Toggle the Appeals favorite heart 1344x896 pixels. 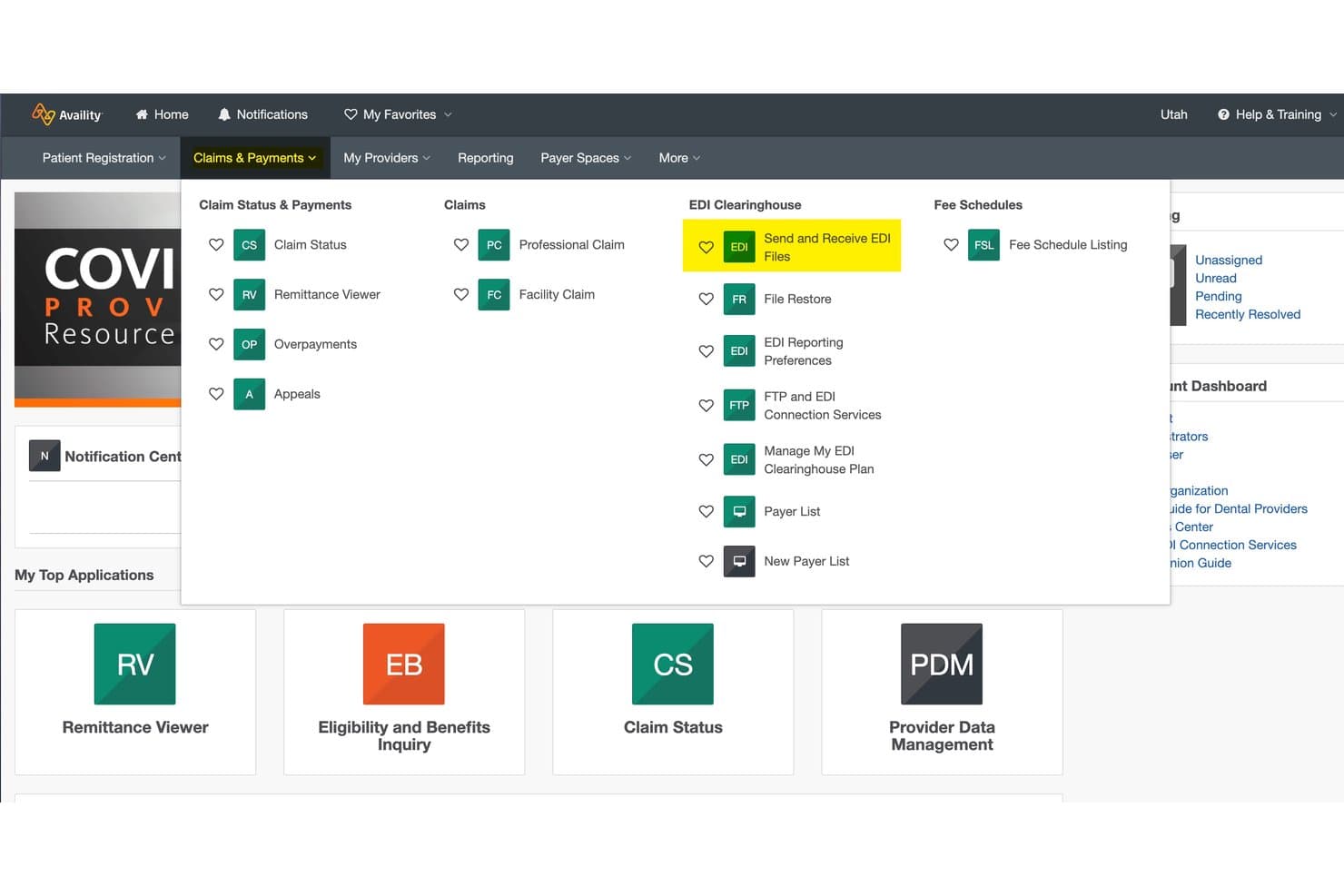tap(216, 394)
